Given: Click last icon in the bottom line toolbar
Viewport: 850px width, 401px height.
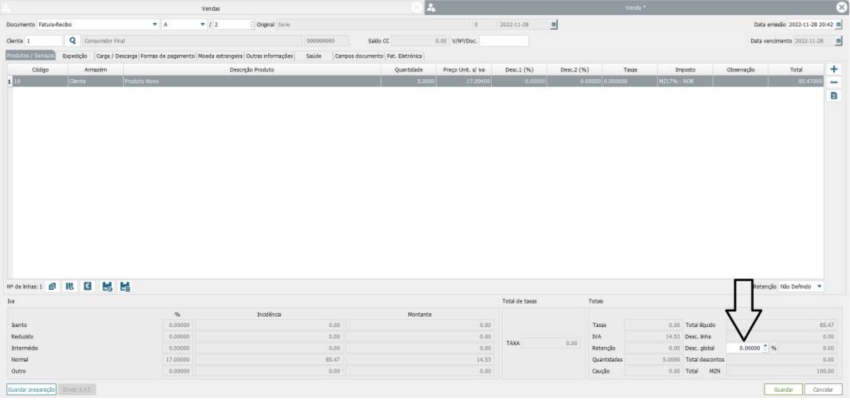Looking at the screenshot, I should (126, 286).
